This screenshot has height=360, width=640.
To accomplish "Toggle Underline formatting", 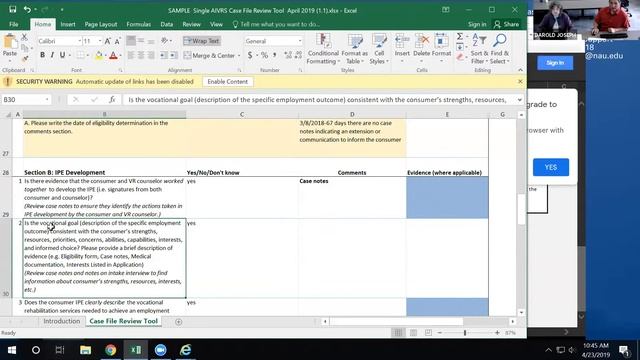I will tap(62, 55).
